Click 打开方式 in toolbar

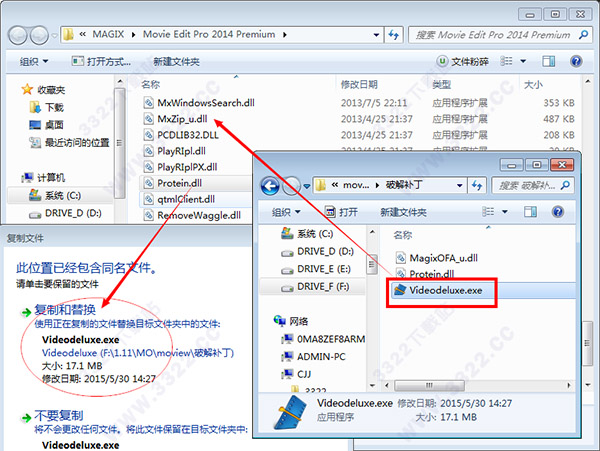101,61
